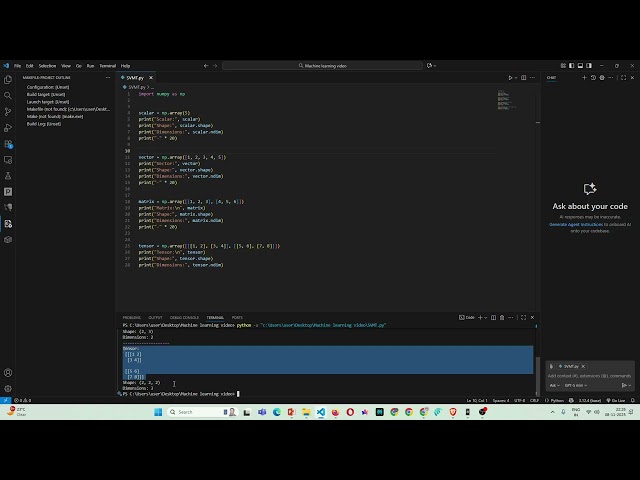Switch to the Problems panel tab

131,318
